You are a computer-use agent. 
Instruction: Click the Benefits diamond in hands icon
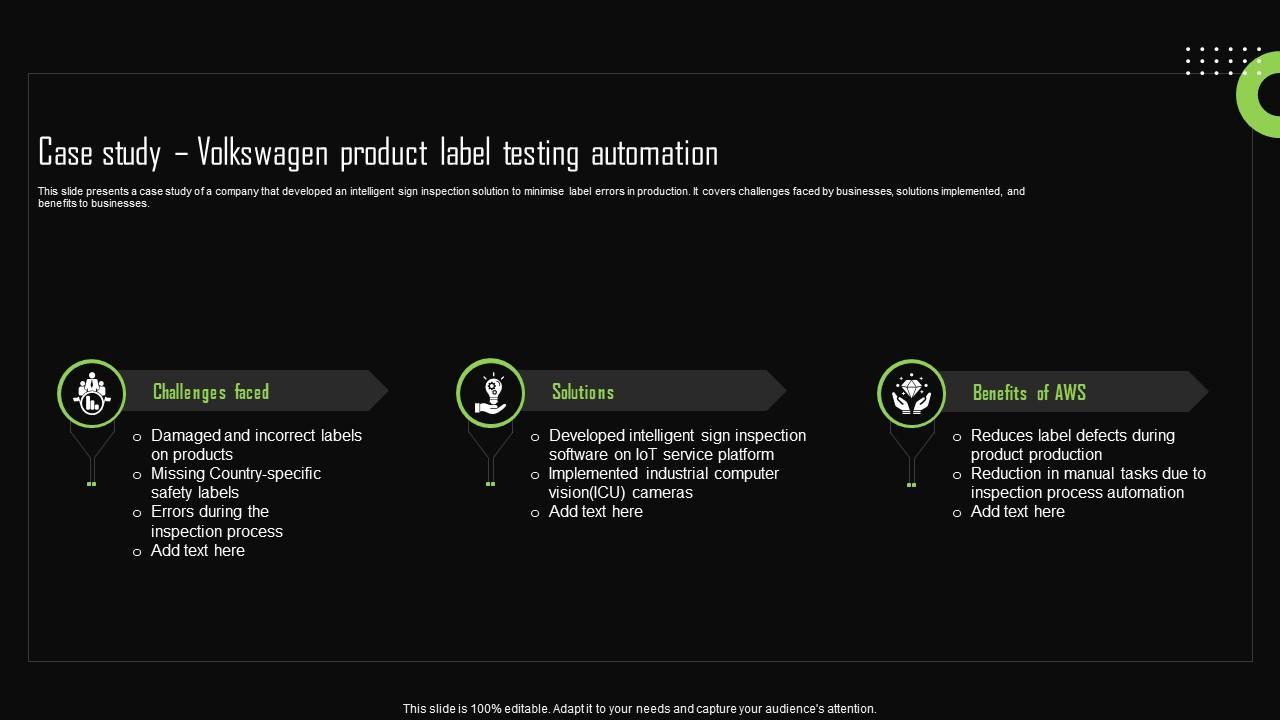911,394
